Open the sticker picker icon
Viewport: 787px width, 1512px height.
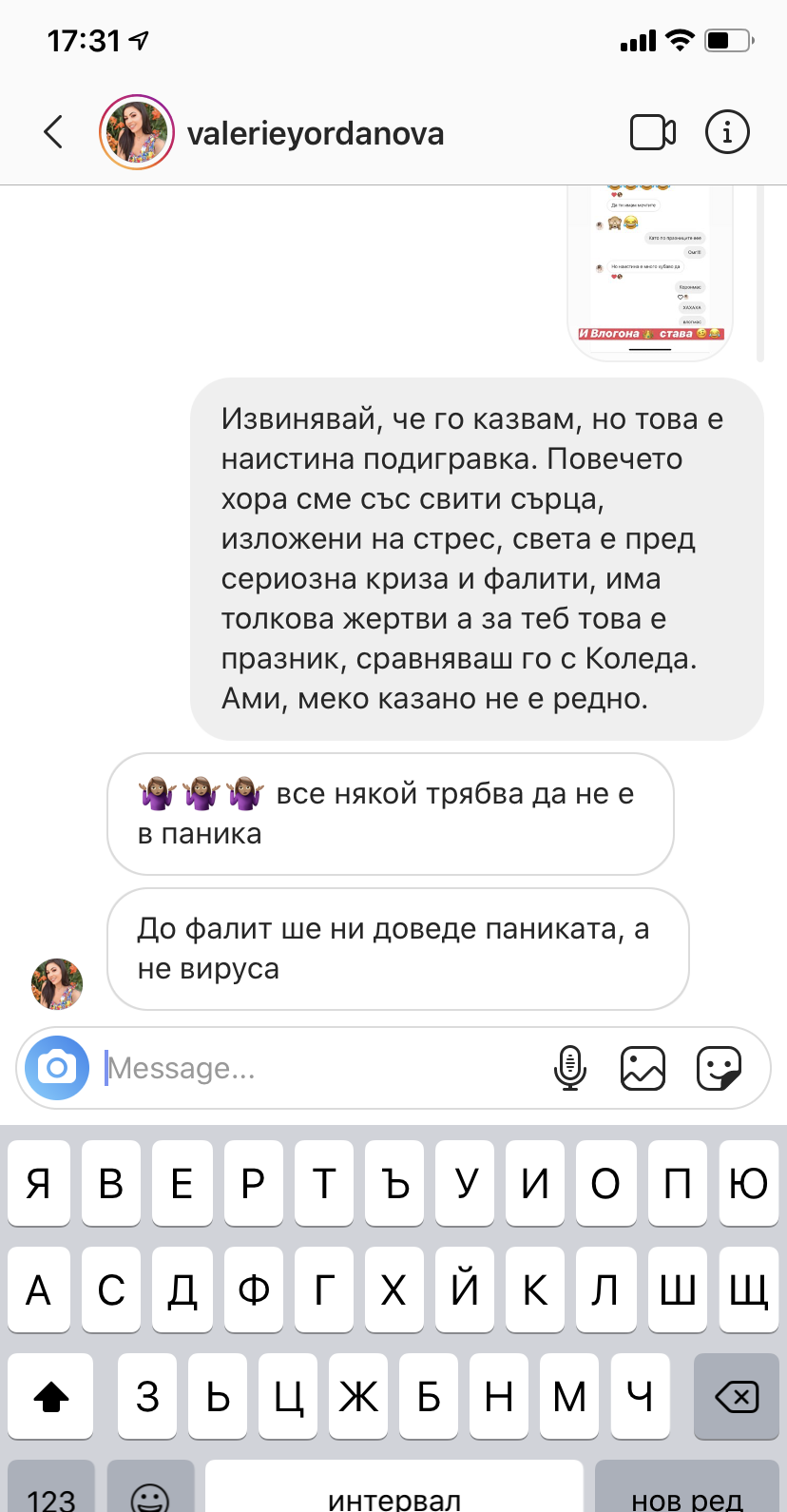(719, 1068)
